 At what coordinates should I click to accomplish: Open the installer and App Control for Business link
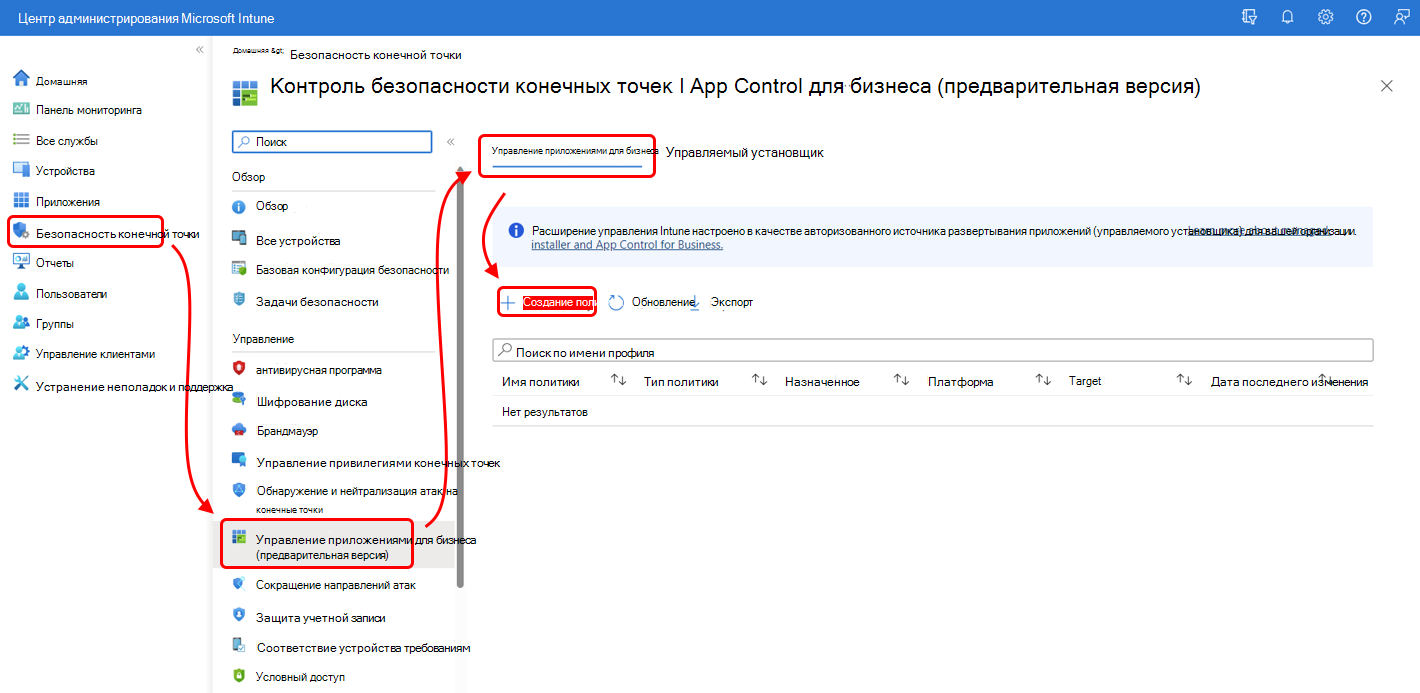(627, 244)
